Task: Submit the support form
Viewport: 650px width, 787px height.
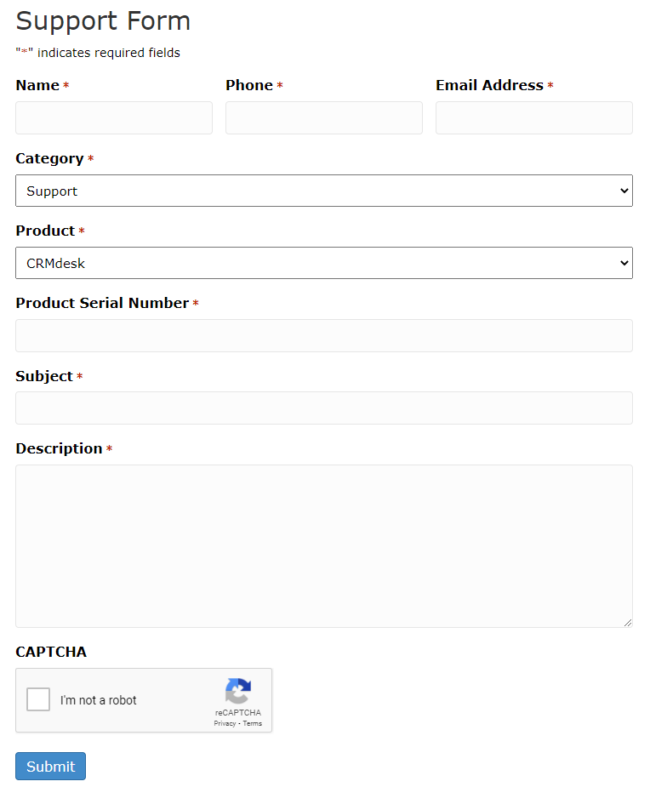Action: point(51,766)
